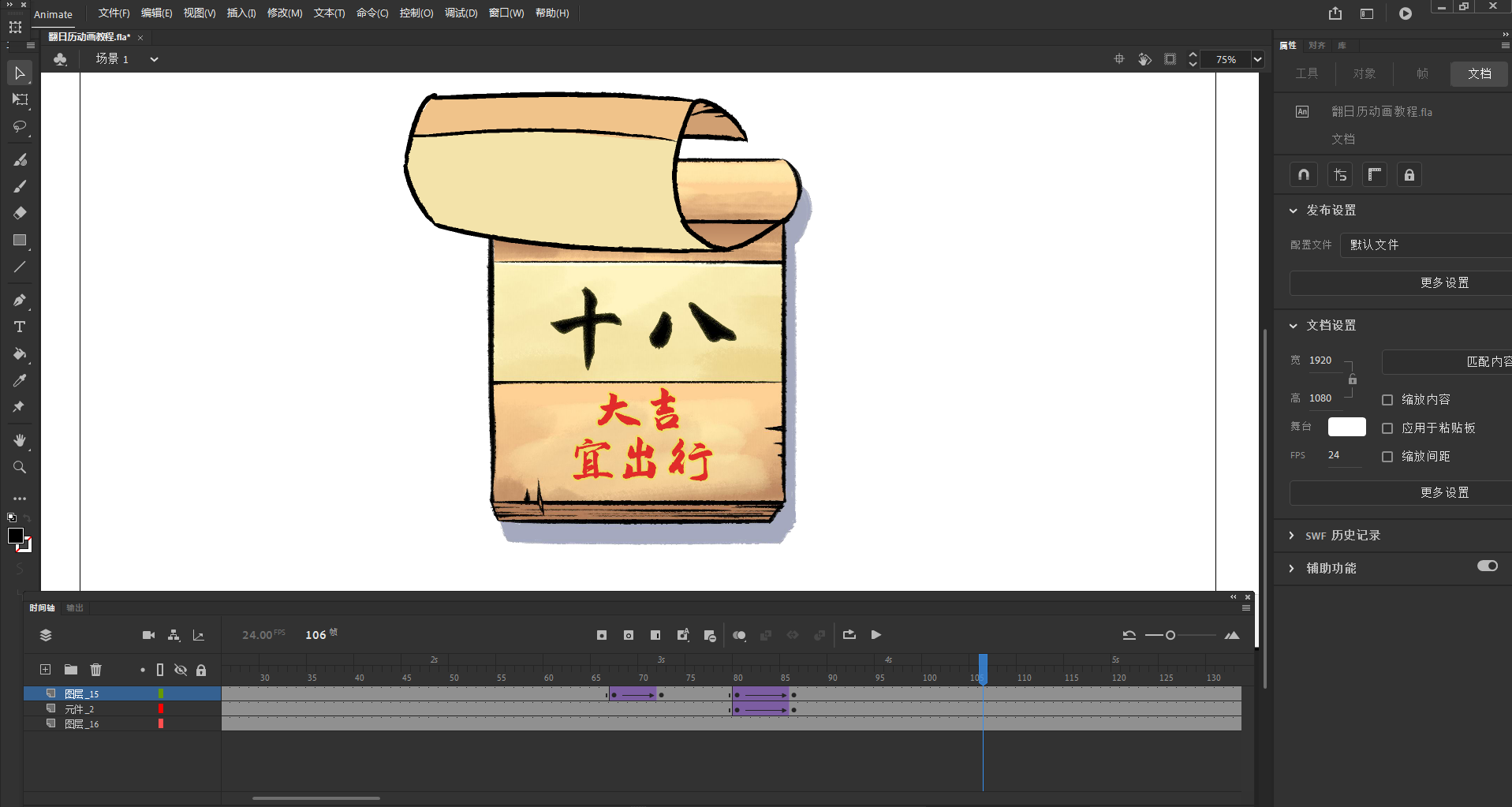Toggle layer parenting view icon
Screen dimensions: 1512x807
(x=174, y=635)
